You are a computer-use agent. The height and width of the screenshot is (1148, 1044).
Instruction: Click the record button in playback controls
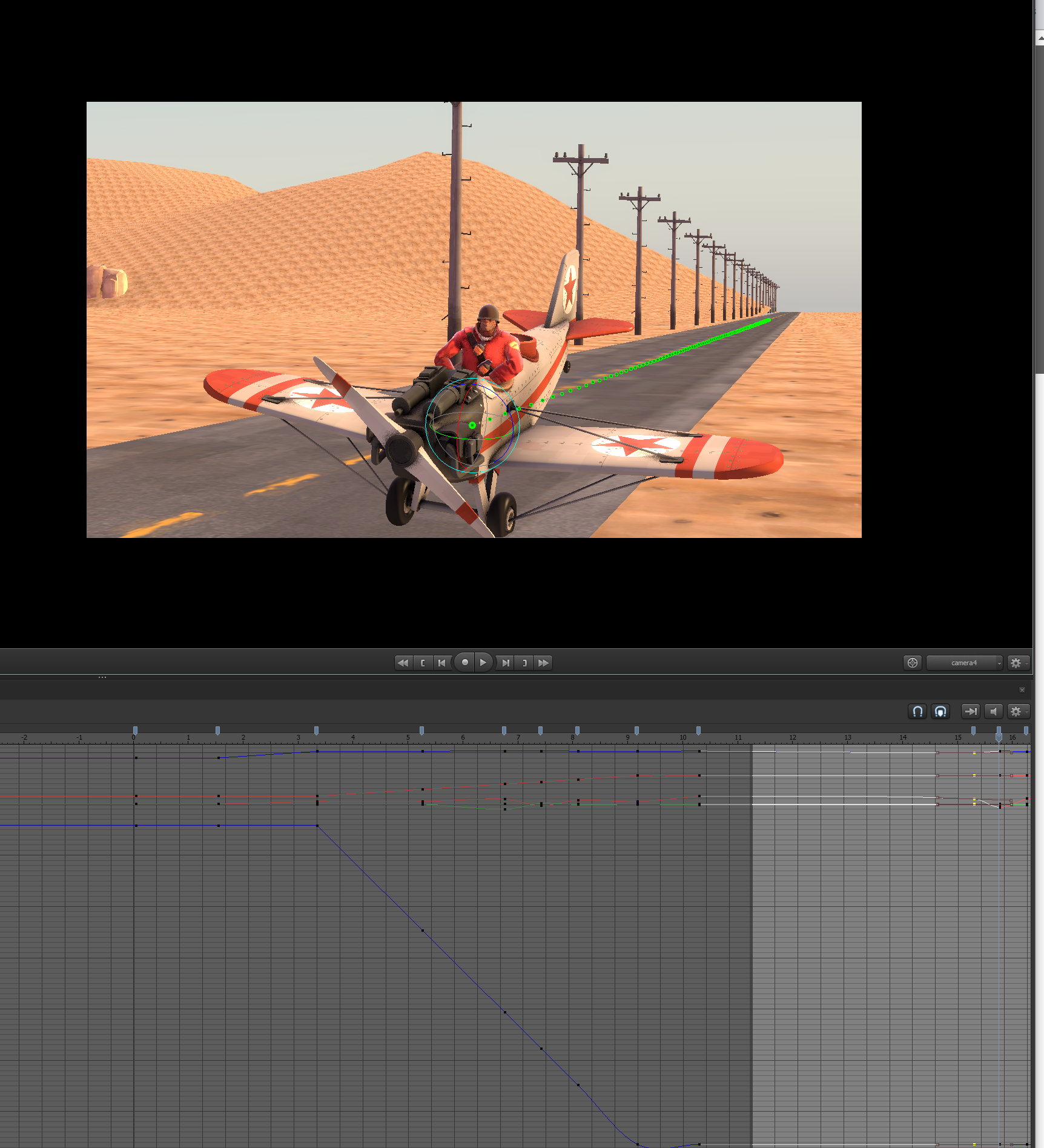point(464,662)
